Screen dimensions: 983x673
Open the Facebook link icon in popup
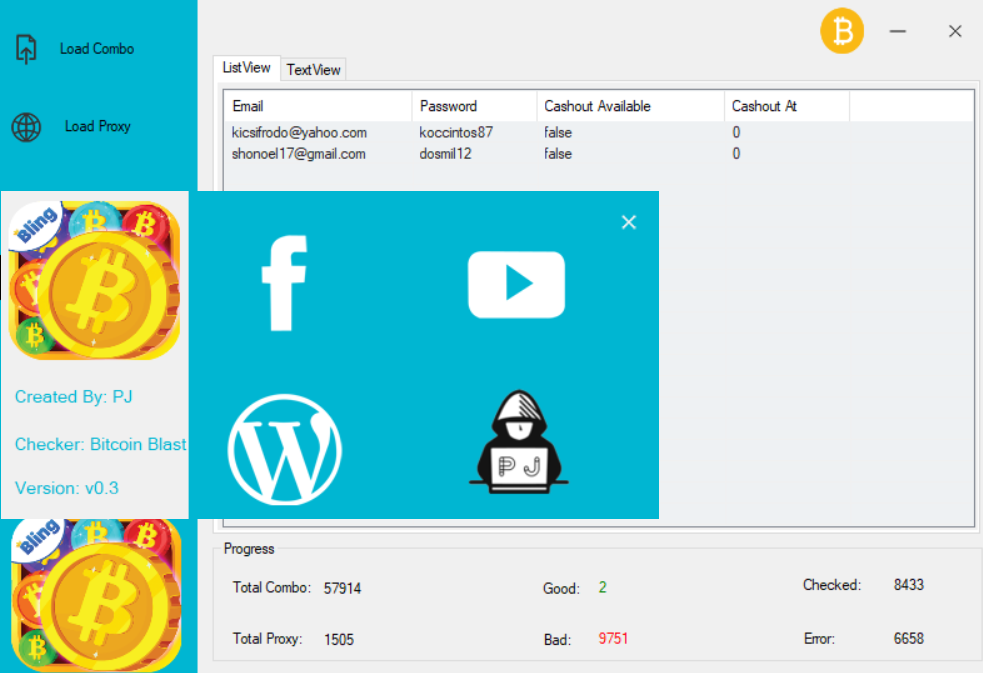coord(284,283)
